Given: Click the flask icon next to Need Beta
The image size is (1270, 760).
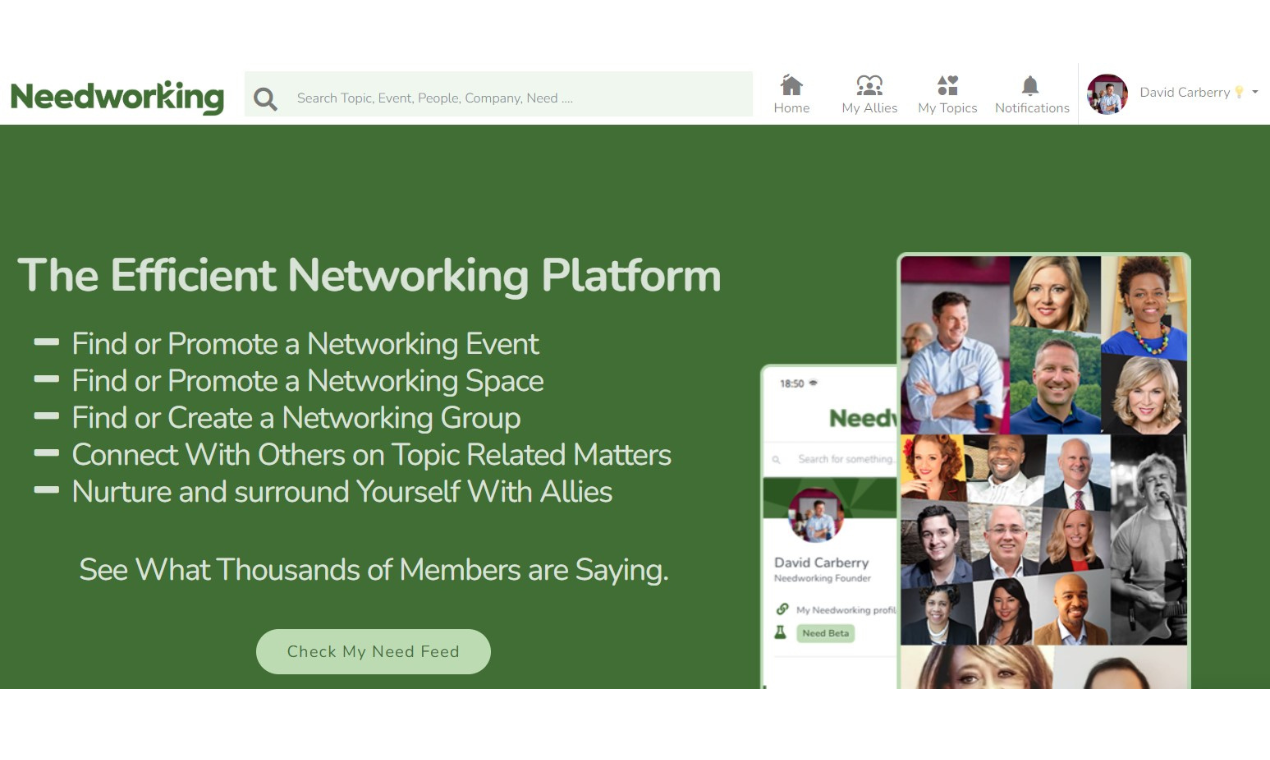Looking at the screenshot, I should point(780,632).
